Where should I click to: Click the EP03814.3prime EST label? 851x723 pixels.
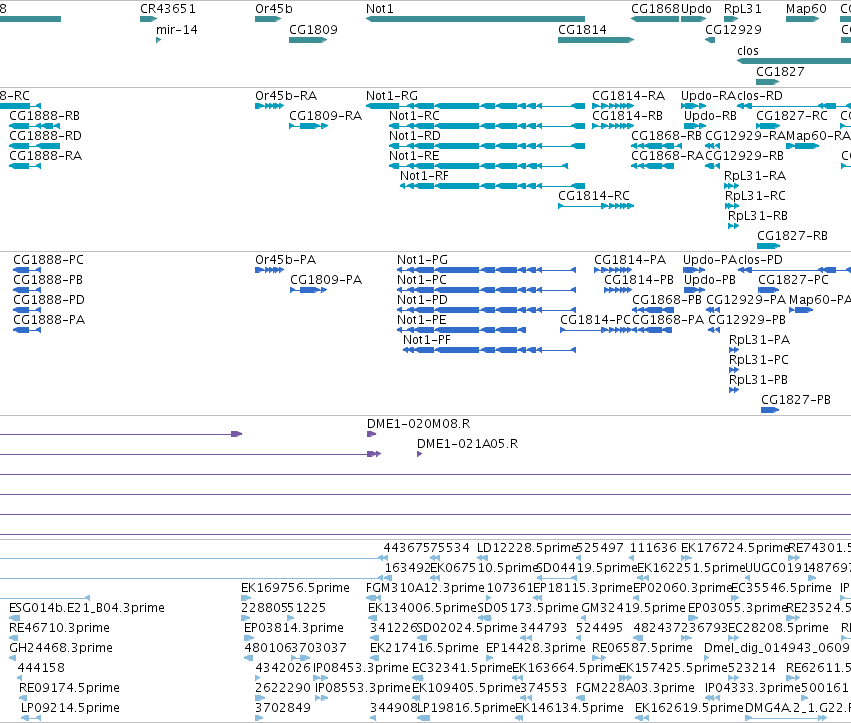point(294,627)
